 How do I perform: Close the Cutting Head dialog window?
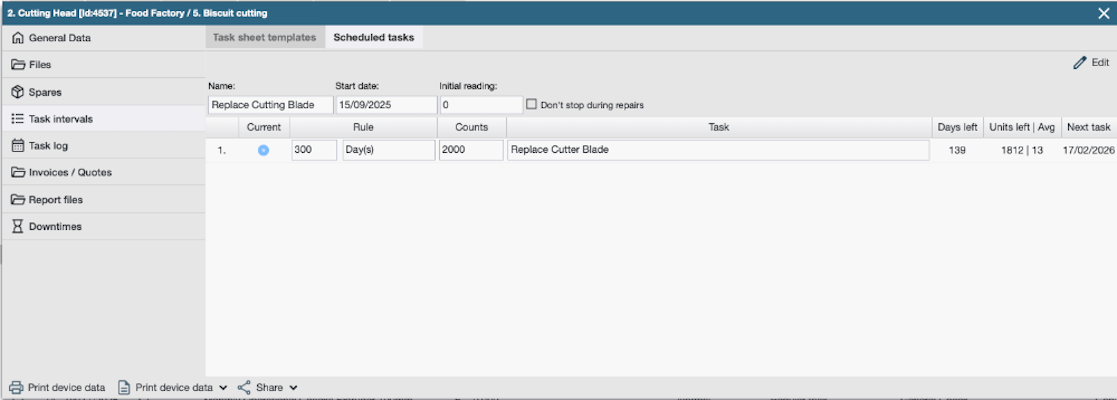(x=1104, y=12)
